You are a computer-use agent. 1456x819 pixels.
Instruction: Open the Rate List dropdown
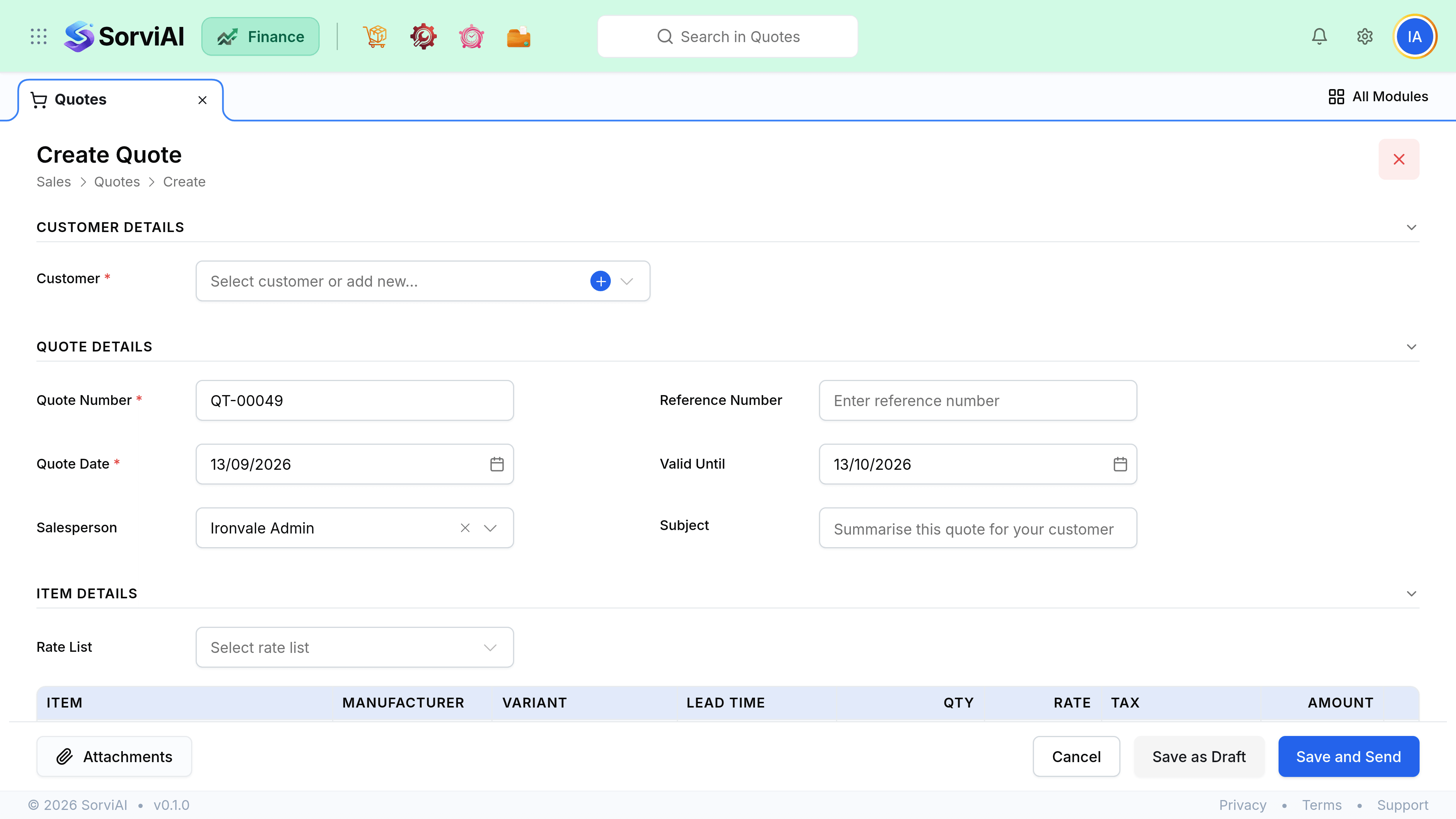coord(355,647)
